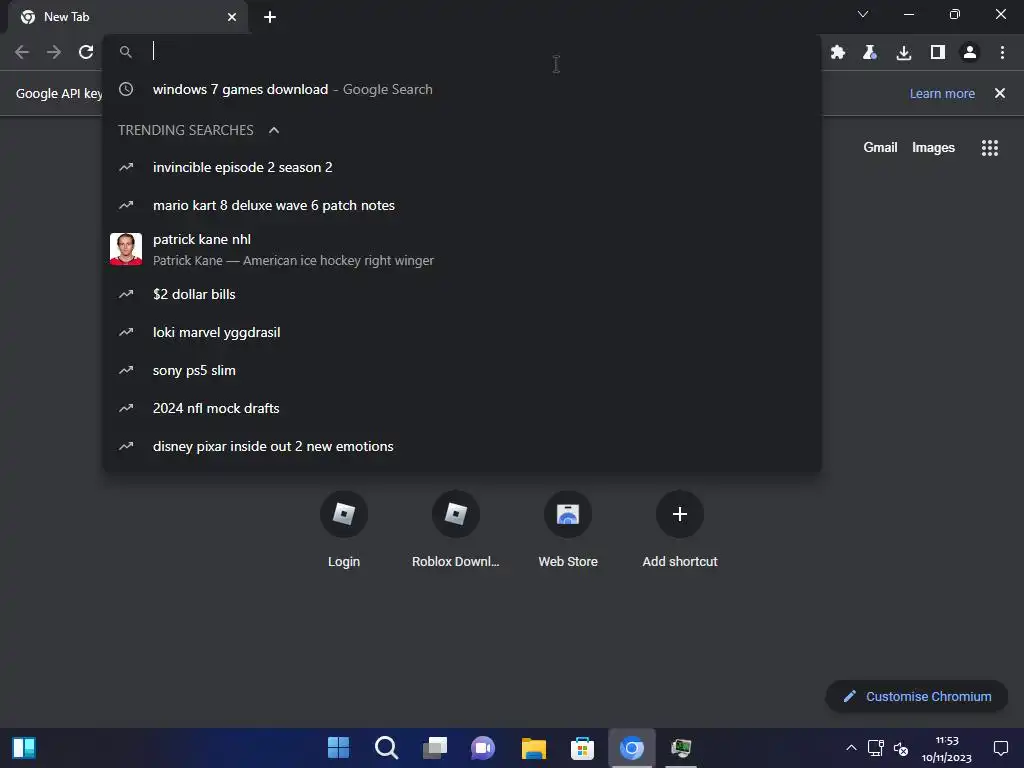Open the Web Store shortcut
The width and height of the screenshot is (1024, 768).
coord(568,530)
